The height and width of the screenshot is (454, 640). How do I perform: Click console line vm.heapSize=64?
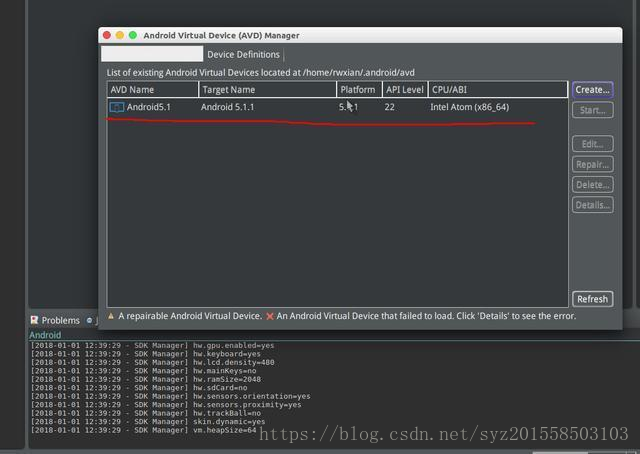[x=144, y=430]
